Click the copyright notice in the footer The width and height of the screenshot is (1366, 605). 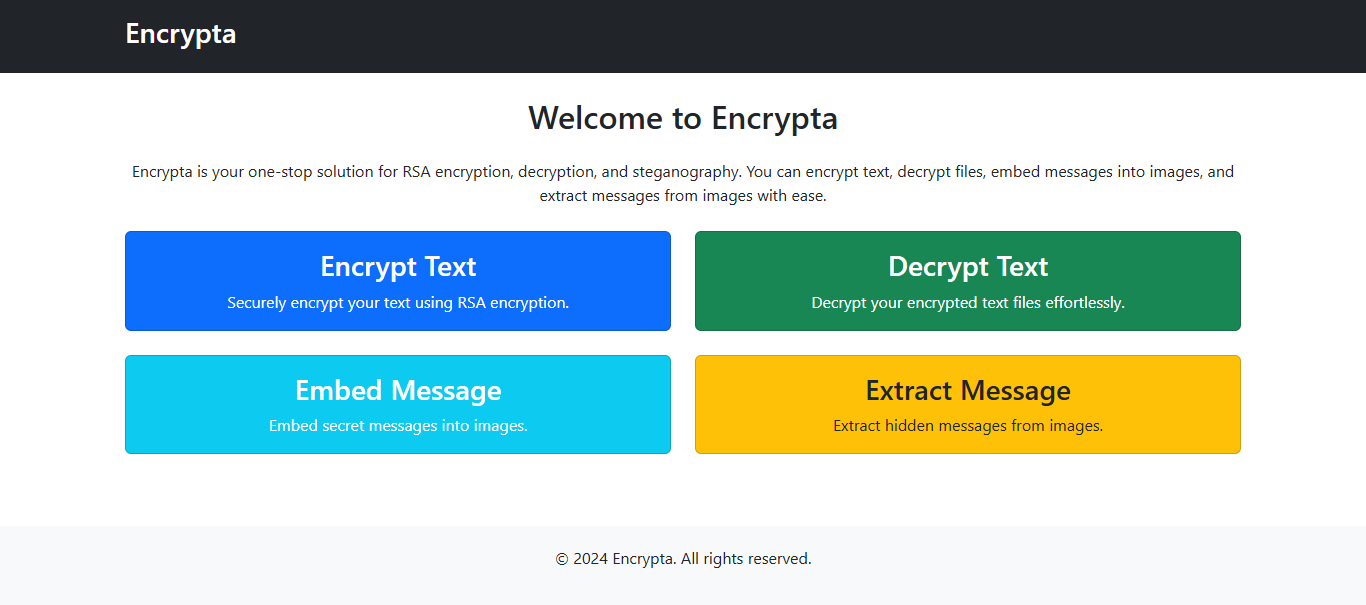click(683, 558)
